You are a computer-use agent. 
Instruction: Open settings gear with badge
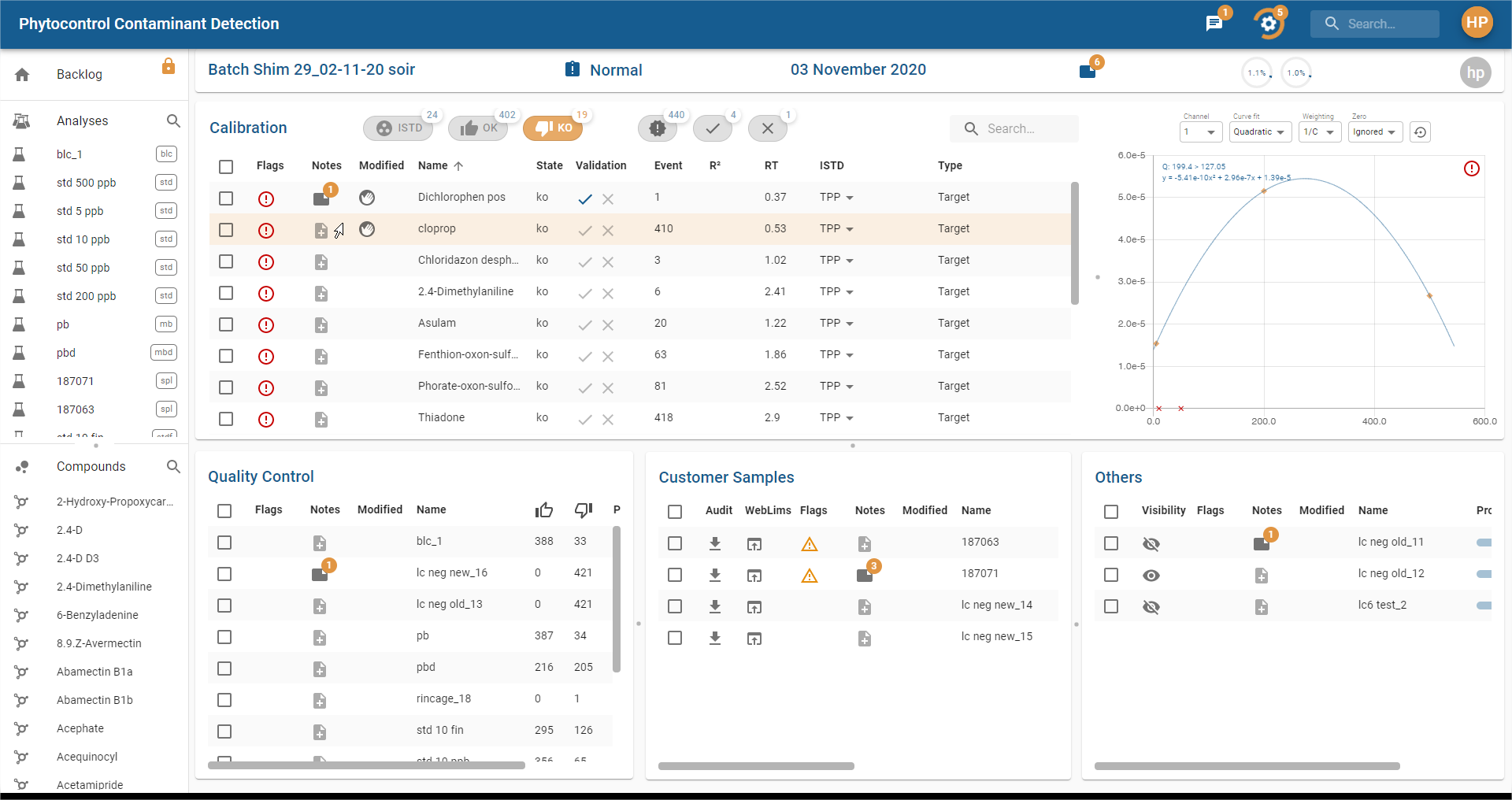[1268, 24]
